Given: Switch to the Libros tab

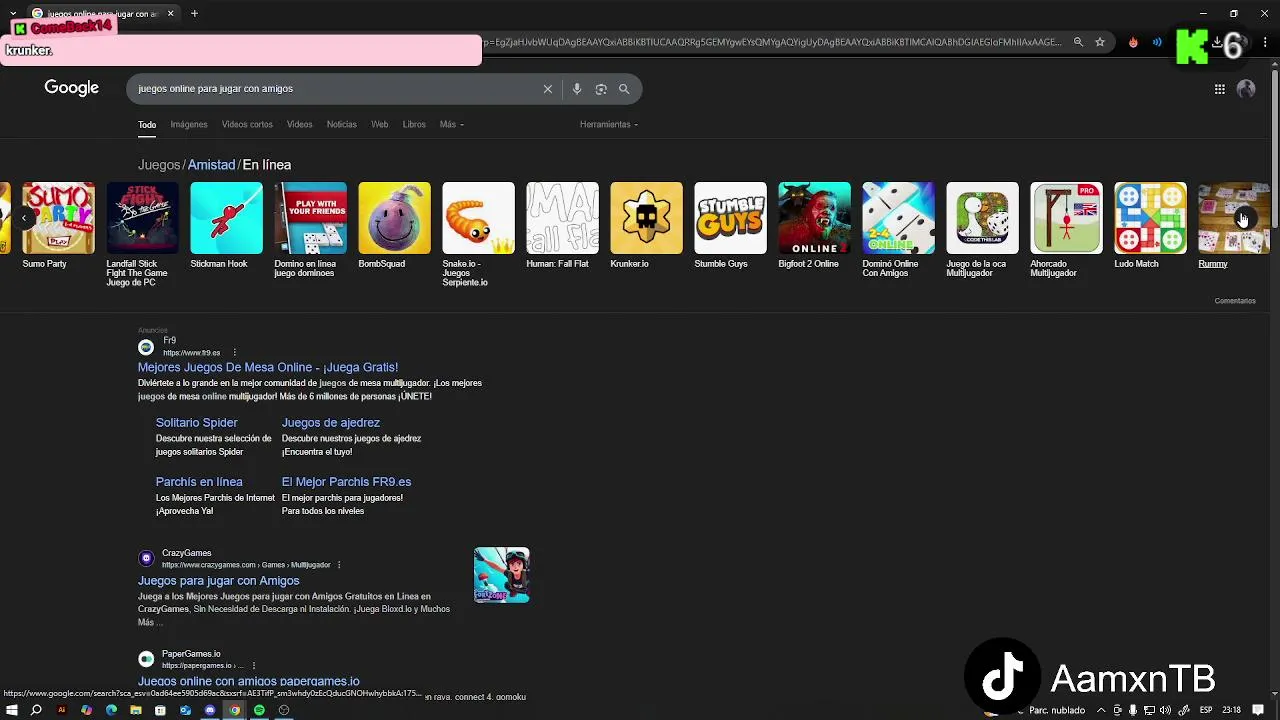Looking at the screenshot, I should coord(414,125).
